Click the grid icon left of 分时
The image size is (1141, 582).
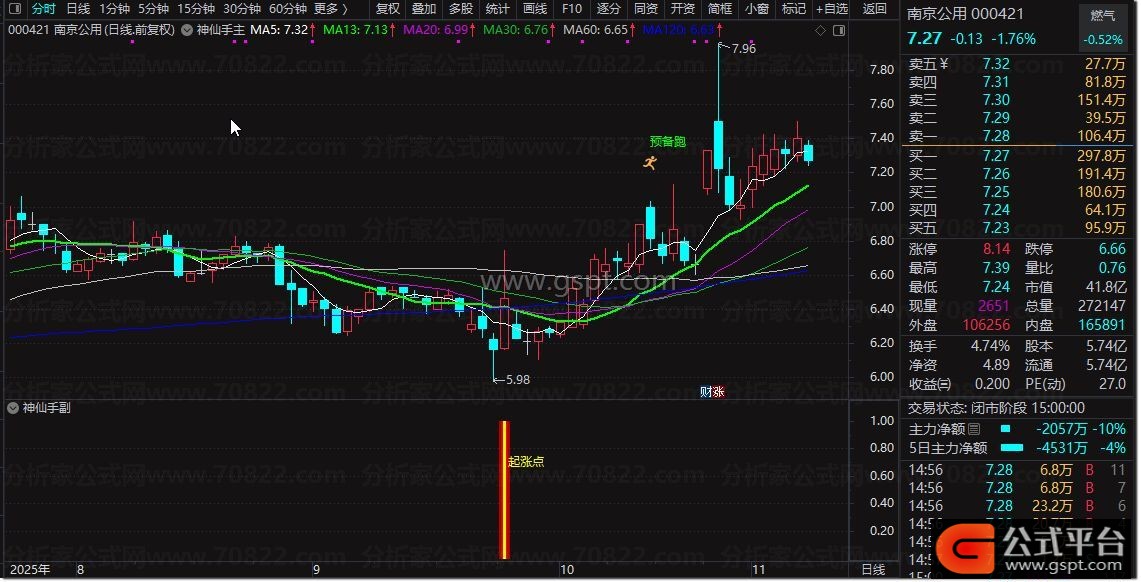[x=14, y=9]
